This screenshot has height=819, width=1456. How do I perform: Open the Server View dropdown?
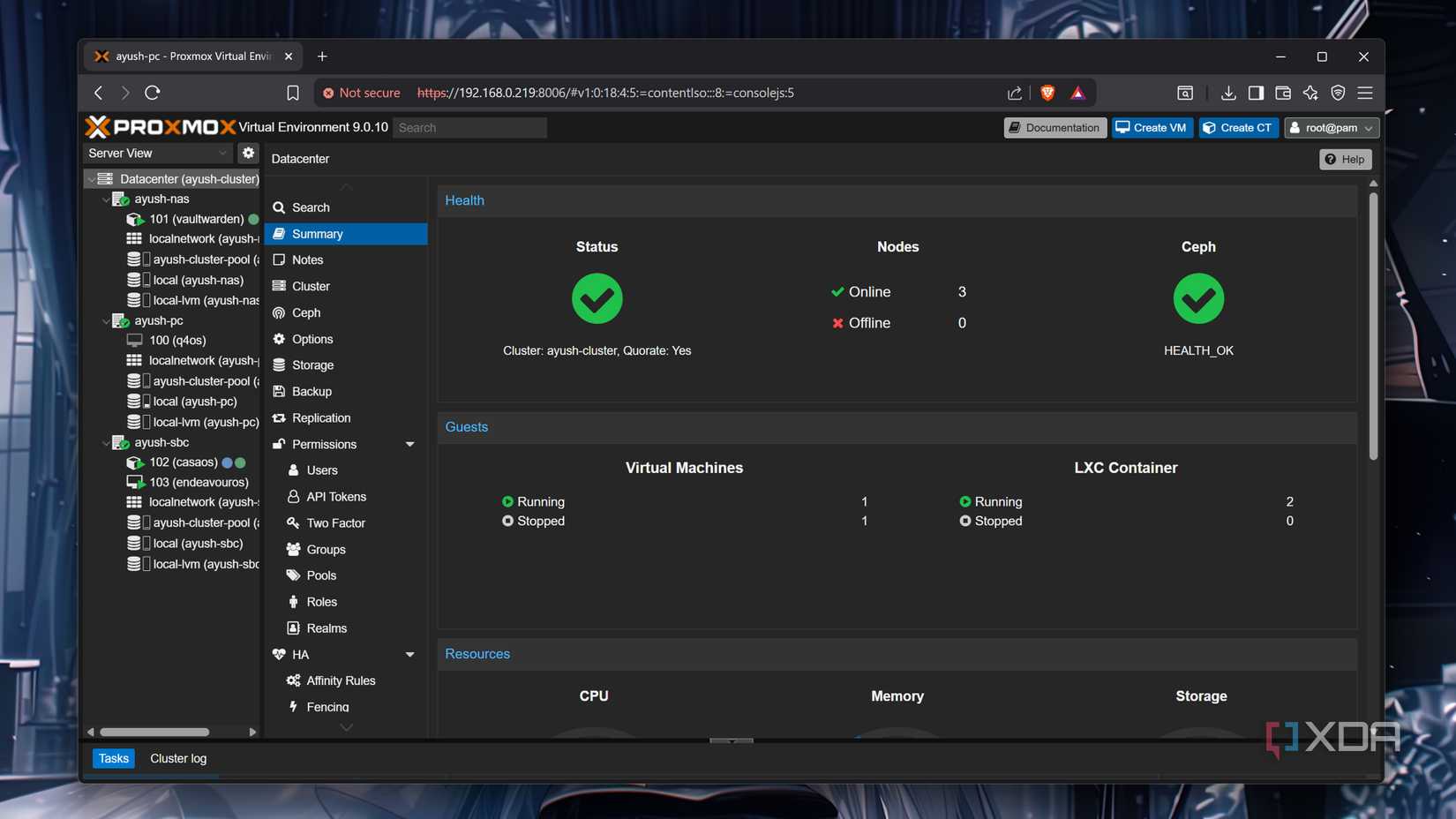pos(157,153)
